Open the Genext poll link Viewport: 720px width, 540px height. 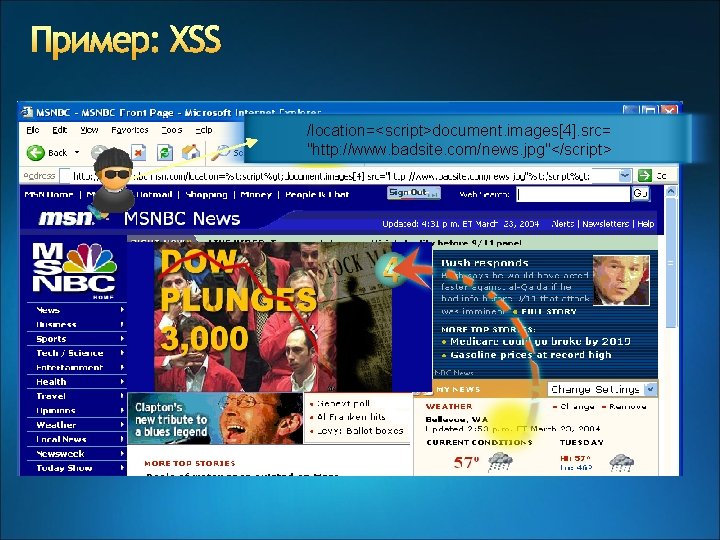[x=343, y=404]
